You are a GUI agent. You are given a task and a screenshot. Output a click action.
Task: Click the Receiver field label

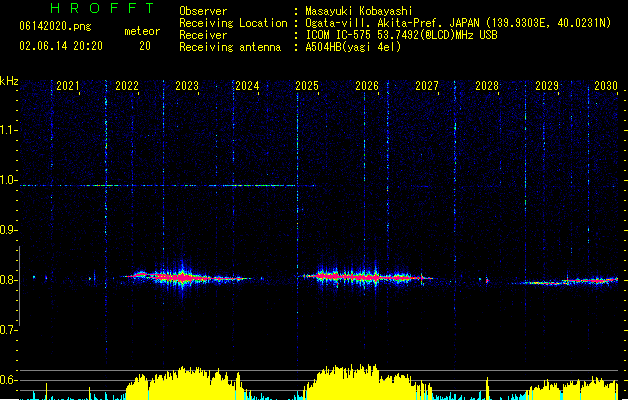203,35
